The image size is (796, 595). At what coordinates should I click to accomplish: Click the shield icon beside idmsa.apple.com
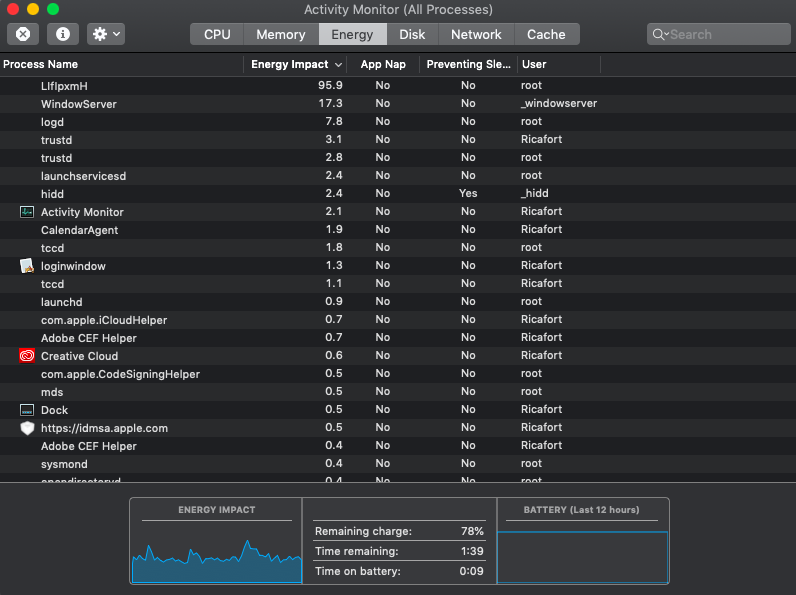(27, 428)
